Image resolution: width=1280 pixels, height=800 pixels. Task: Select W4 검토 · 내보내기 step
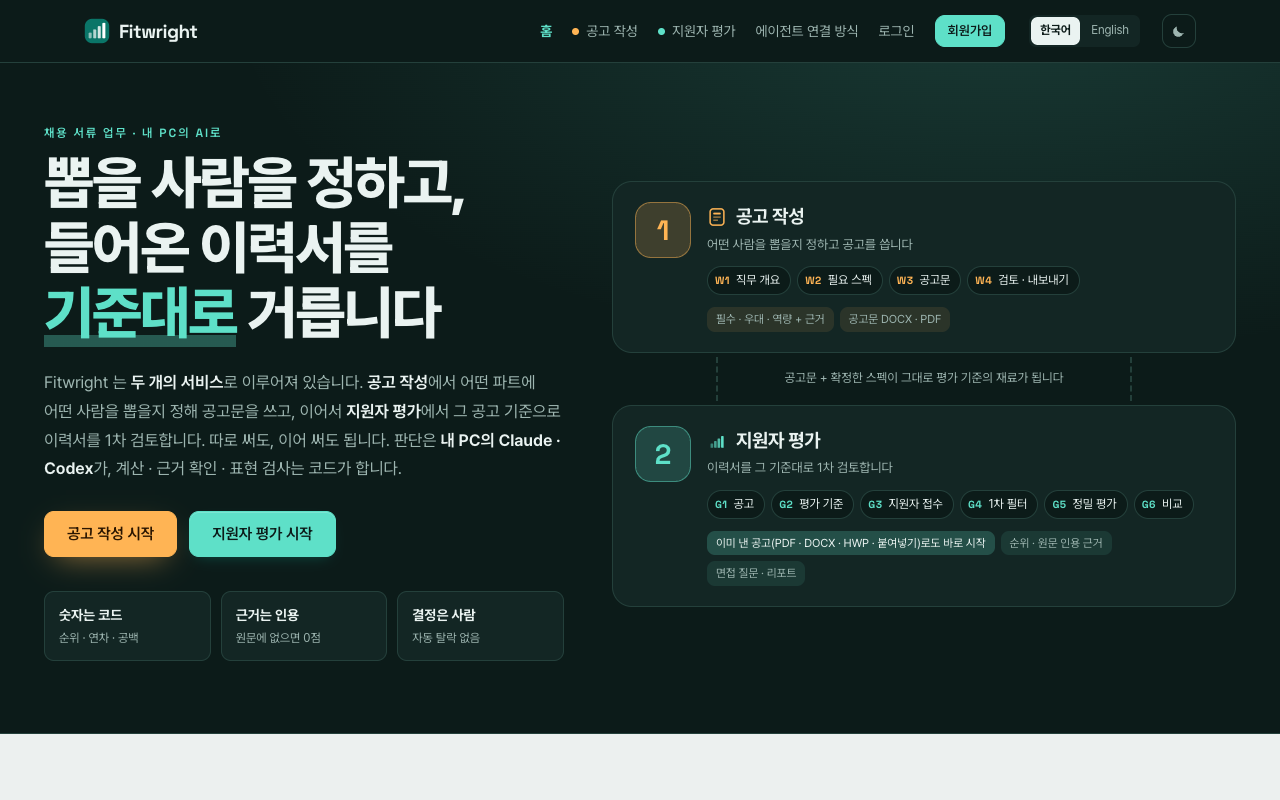1023,281
